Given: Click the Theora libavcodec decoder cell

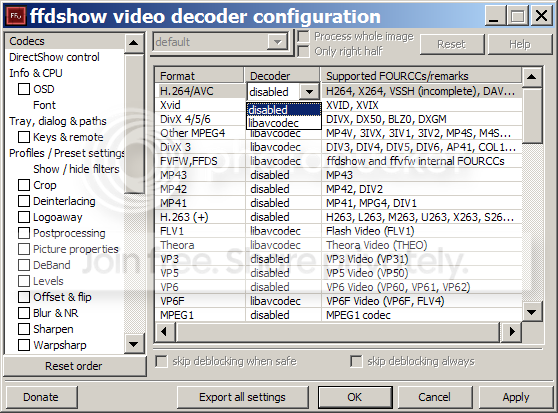Looking at the screenshot, I should coord(282,245).
